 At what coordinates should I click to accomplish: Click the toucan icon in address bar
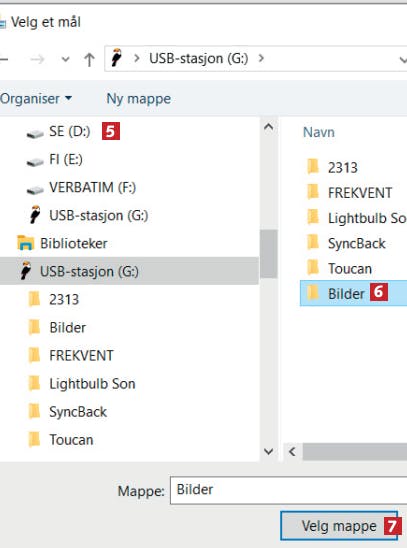pyautogui.click(x=117, y=58)
